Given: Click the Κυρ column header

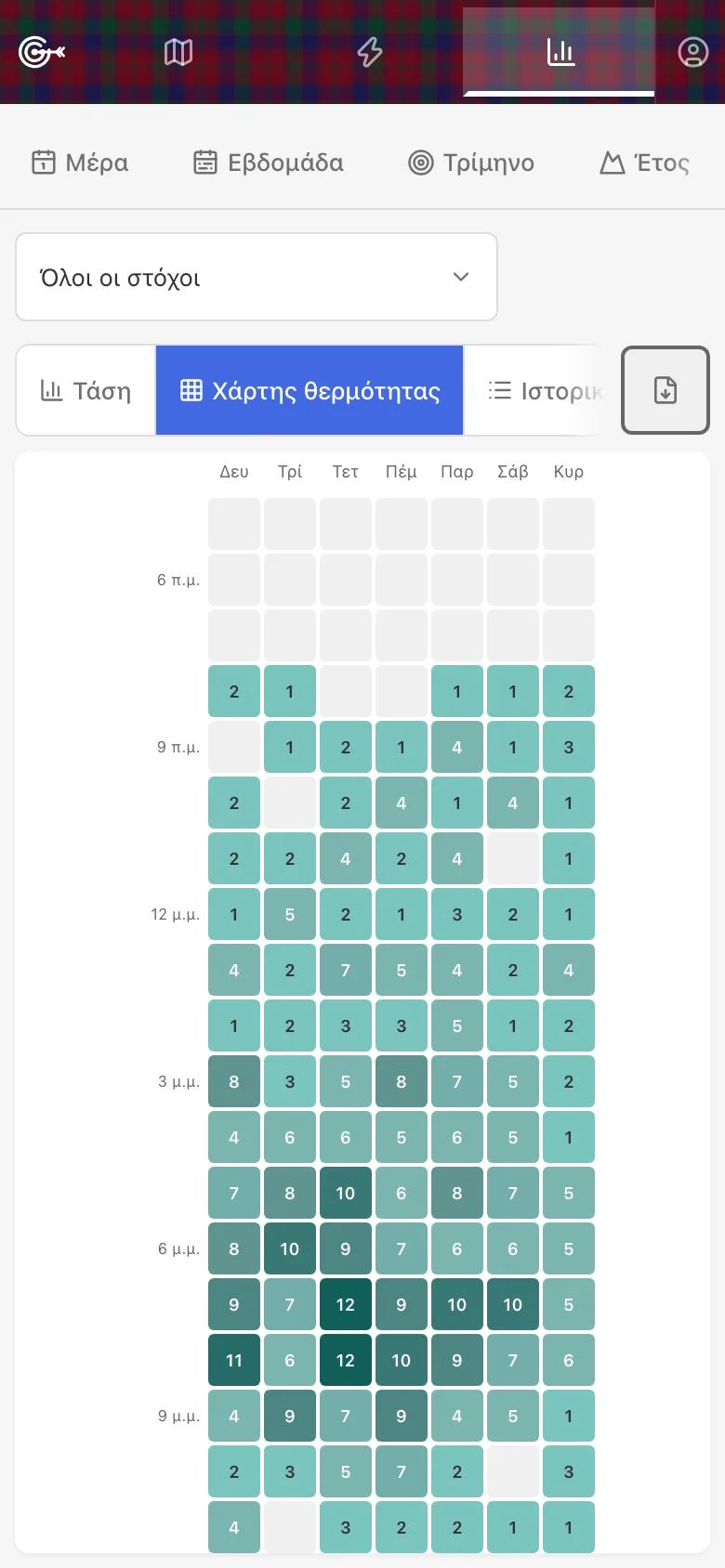Looking at the screenshot, I should pyautogui.click(x=569, y=472).
